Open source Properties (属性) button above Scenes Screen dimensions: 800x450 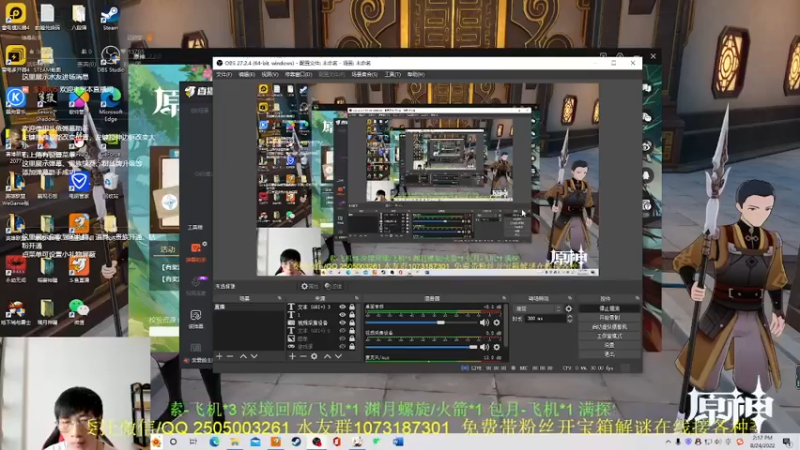click(x=309, y=286)
